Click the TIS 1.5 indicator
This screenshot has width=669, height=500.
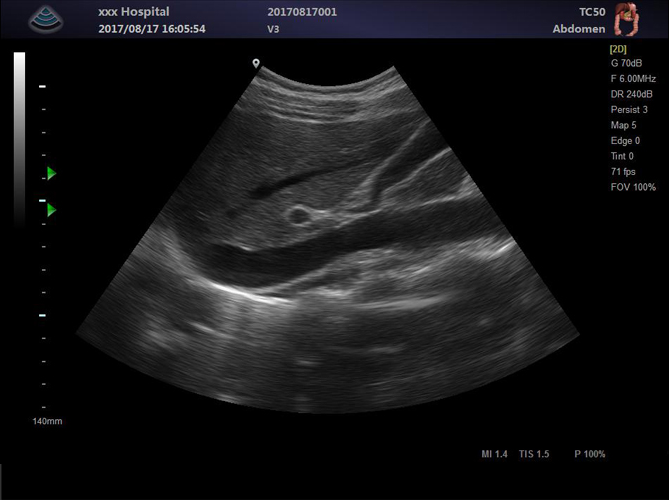tap(534, 454)
